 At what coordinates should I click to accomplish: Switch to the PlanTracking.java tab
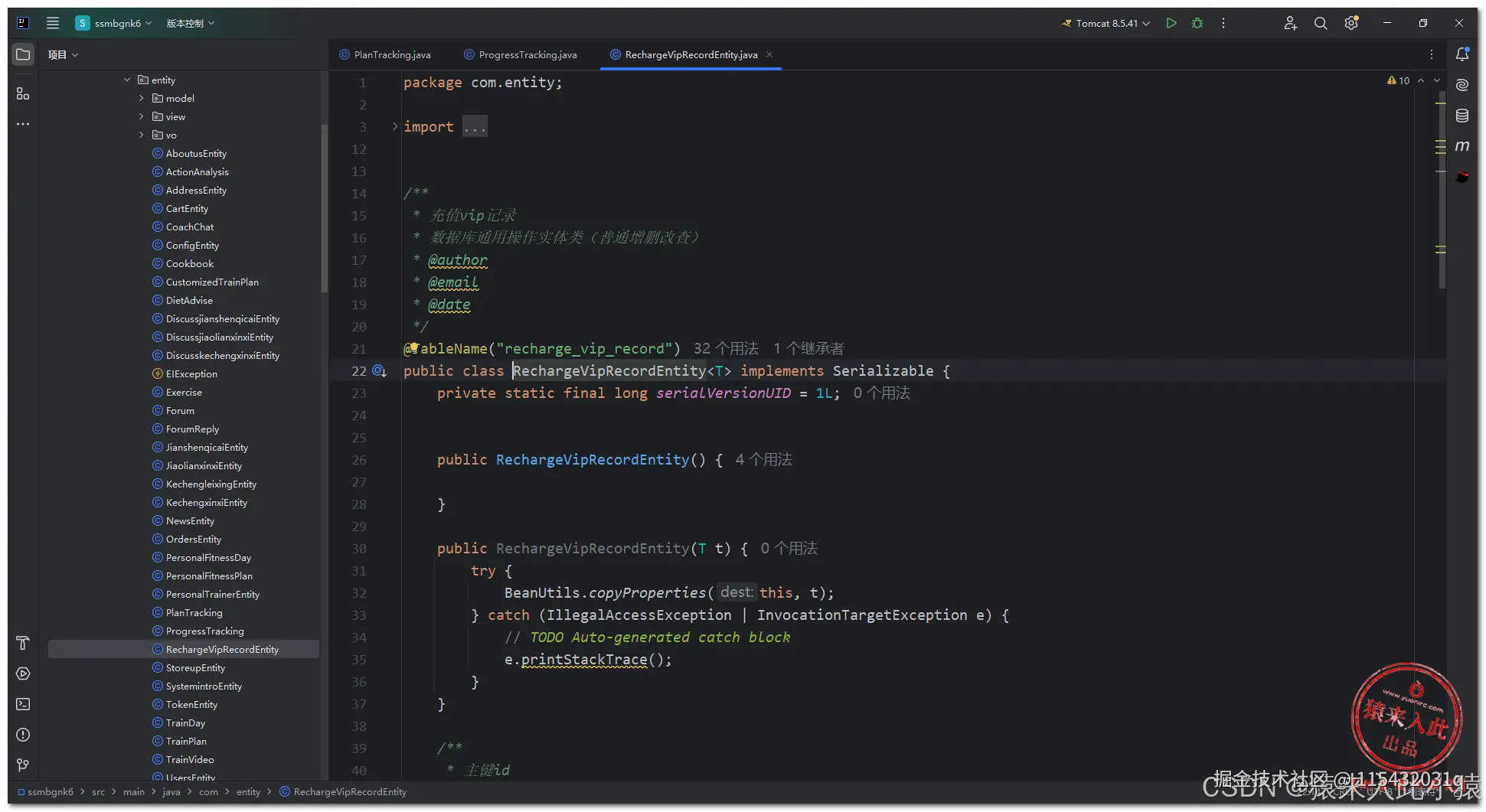(391, 54)
